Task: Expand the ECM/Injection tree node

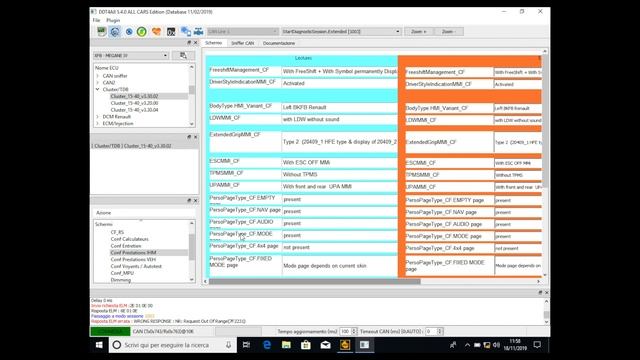Action: pos(98,123)
